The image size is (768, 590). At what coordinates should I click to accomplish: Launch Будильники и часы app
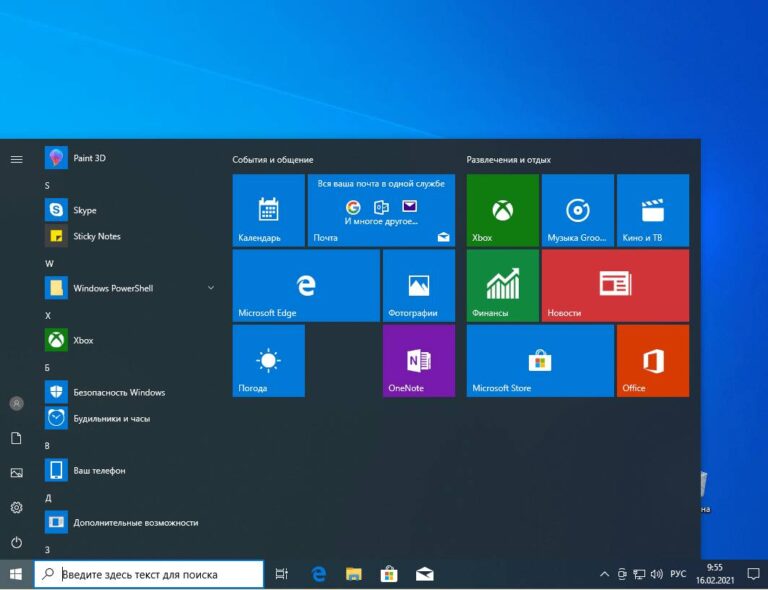tap(127, 418)
